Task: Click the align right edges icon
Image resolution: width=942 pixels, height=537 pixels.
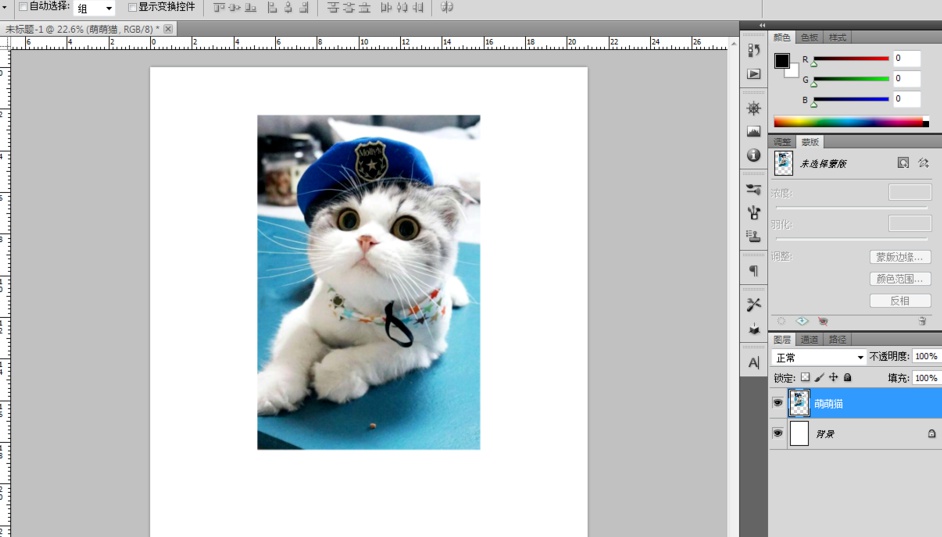Action: [x=304, y=7]
